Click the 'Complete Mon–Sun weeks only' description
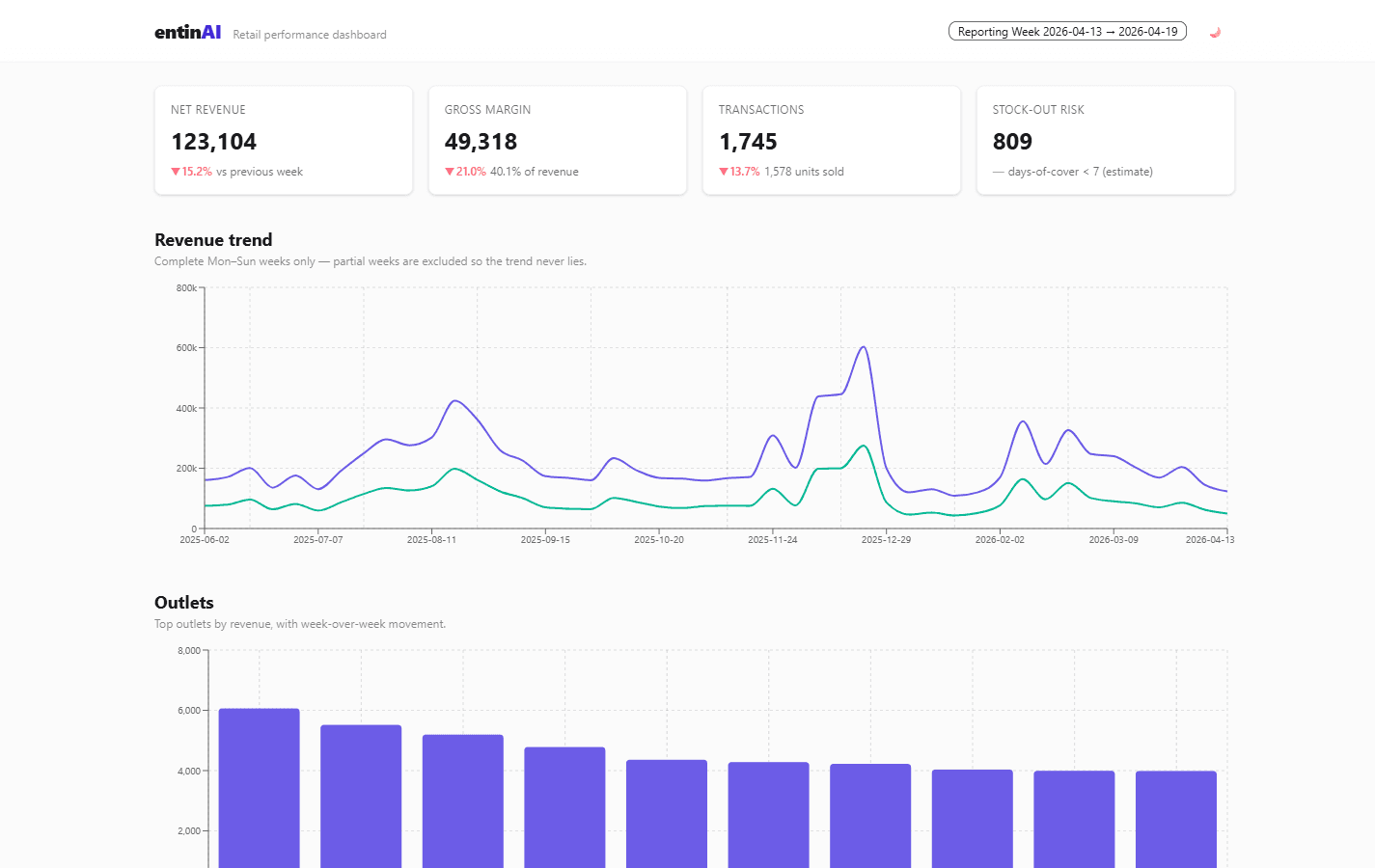 (x=371, y=261)
